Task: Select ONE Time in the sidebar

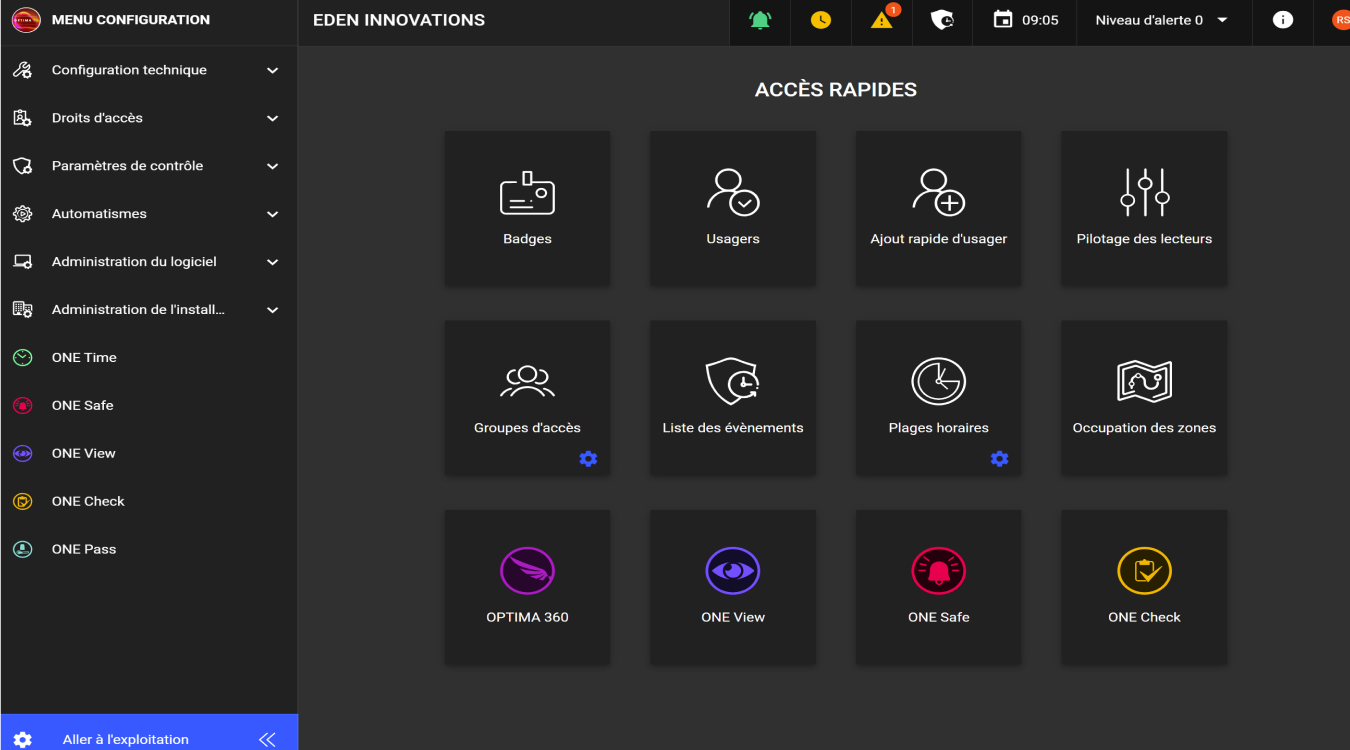Action: point(84,358)
